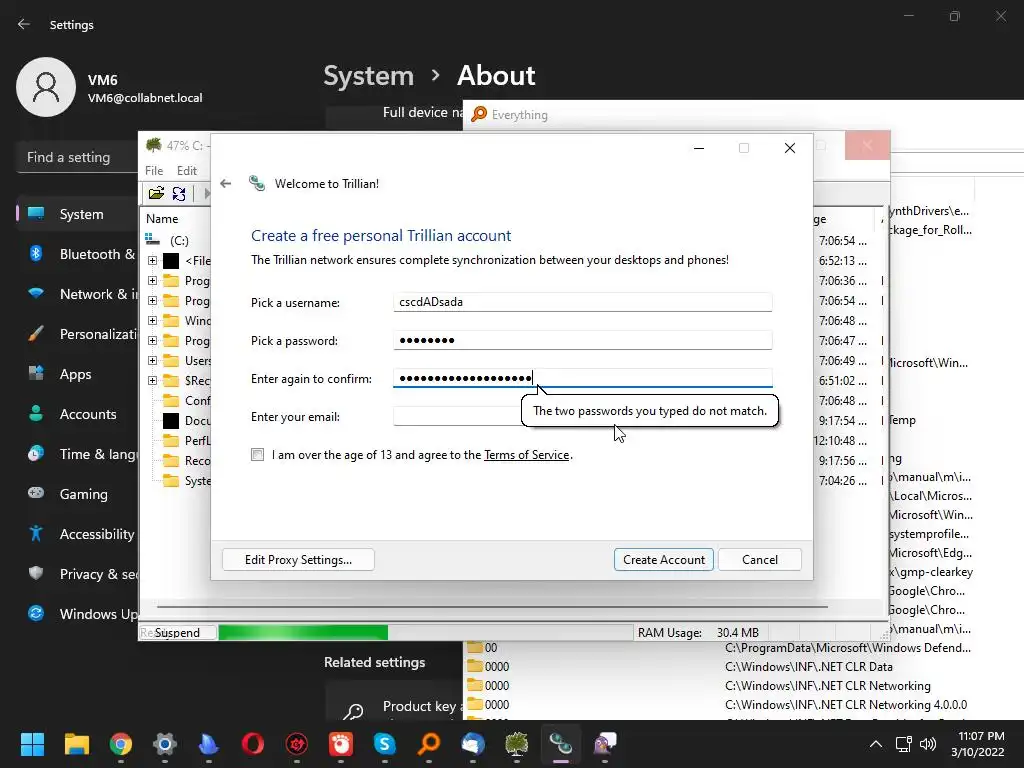Select the Bluetooth icon in the Settings sidebar
Image resolution: width=1024 pixels, height=768 pixels.
tap(36, 253)
